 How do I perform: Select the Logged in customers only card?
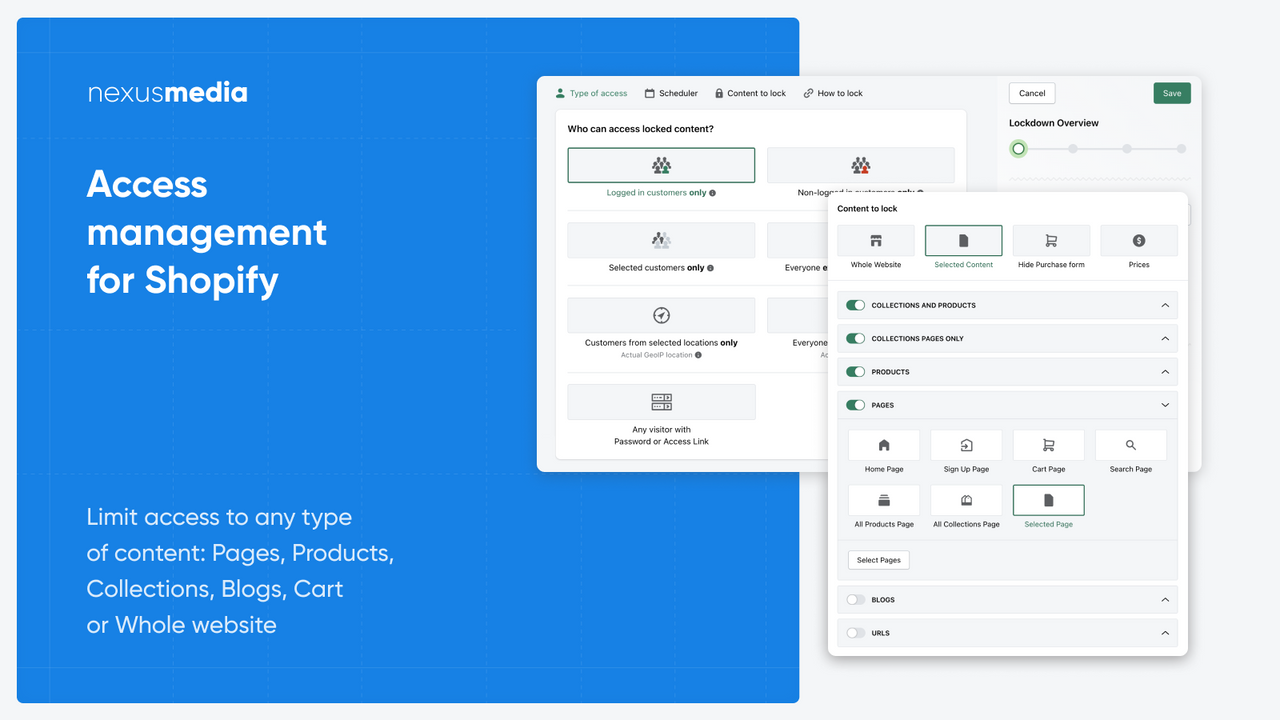tap(661, 165)
